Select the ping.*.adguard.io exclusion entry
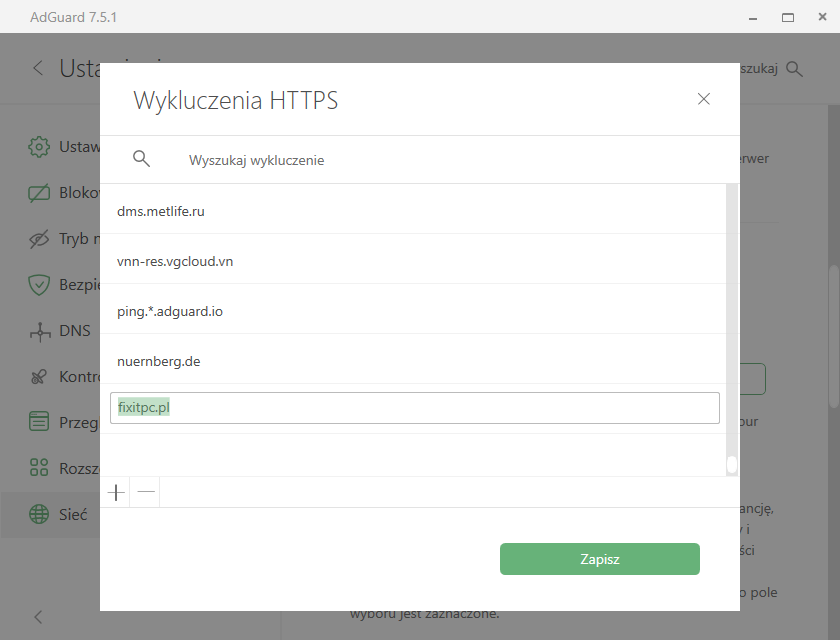This screenshot has height=640, width=840. tap(413, 311)
